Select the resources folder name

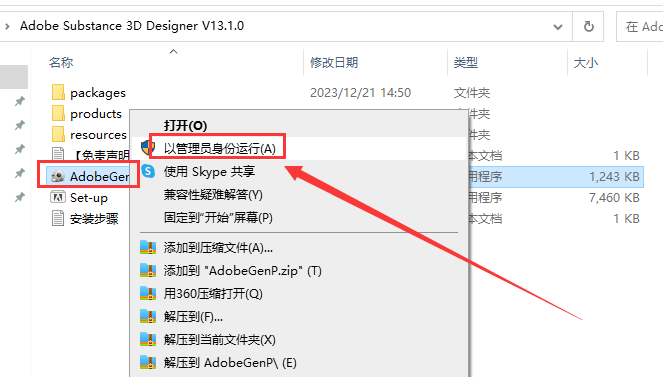pos(98,135)
